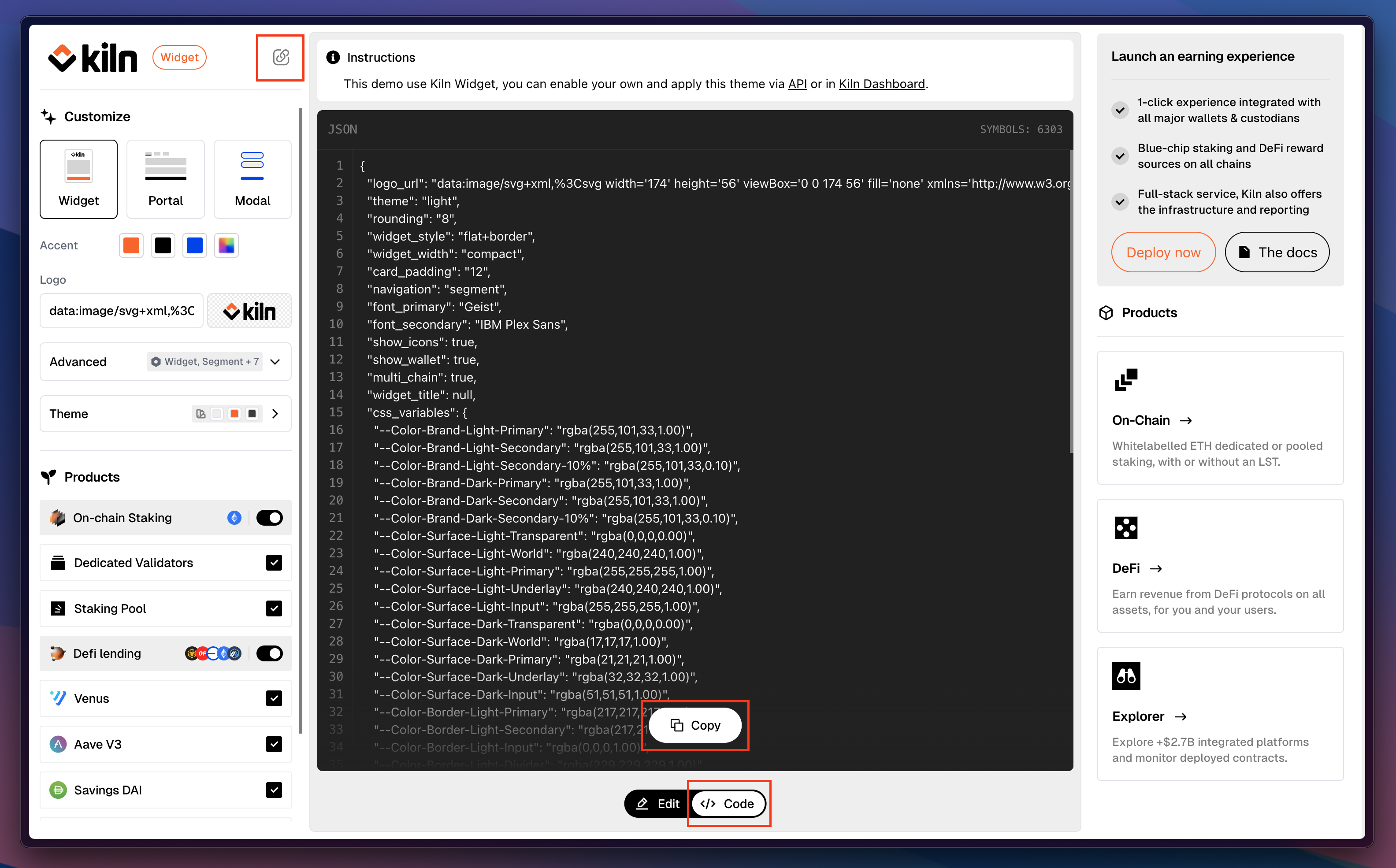Click the Logo URL input field
1396x868 pixels.
pos(122,311)
